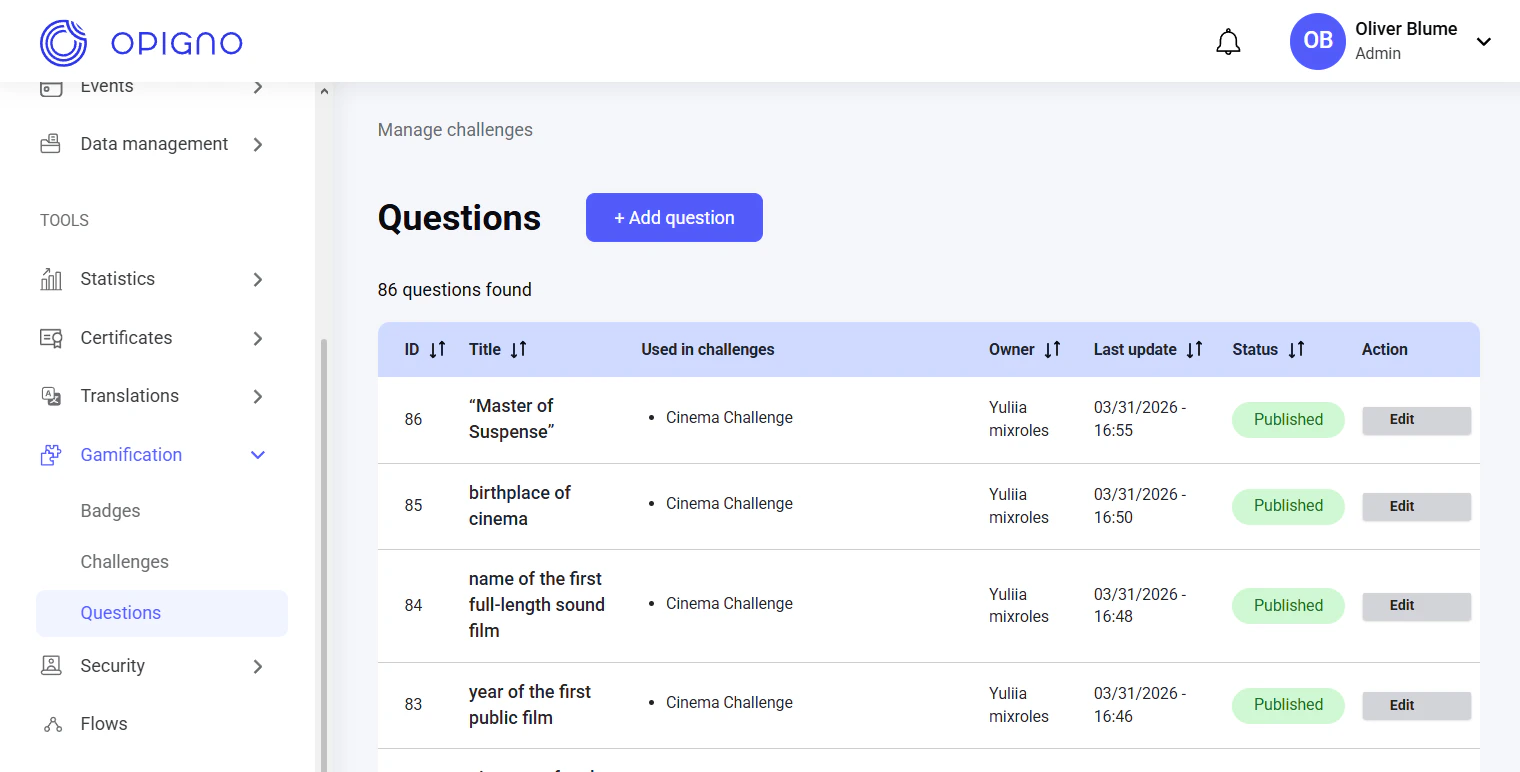Collapse Gamification submenu chevron
The height and width of the screenshot is (772, 1520).
click(x=258, y=455)
